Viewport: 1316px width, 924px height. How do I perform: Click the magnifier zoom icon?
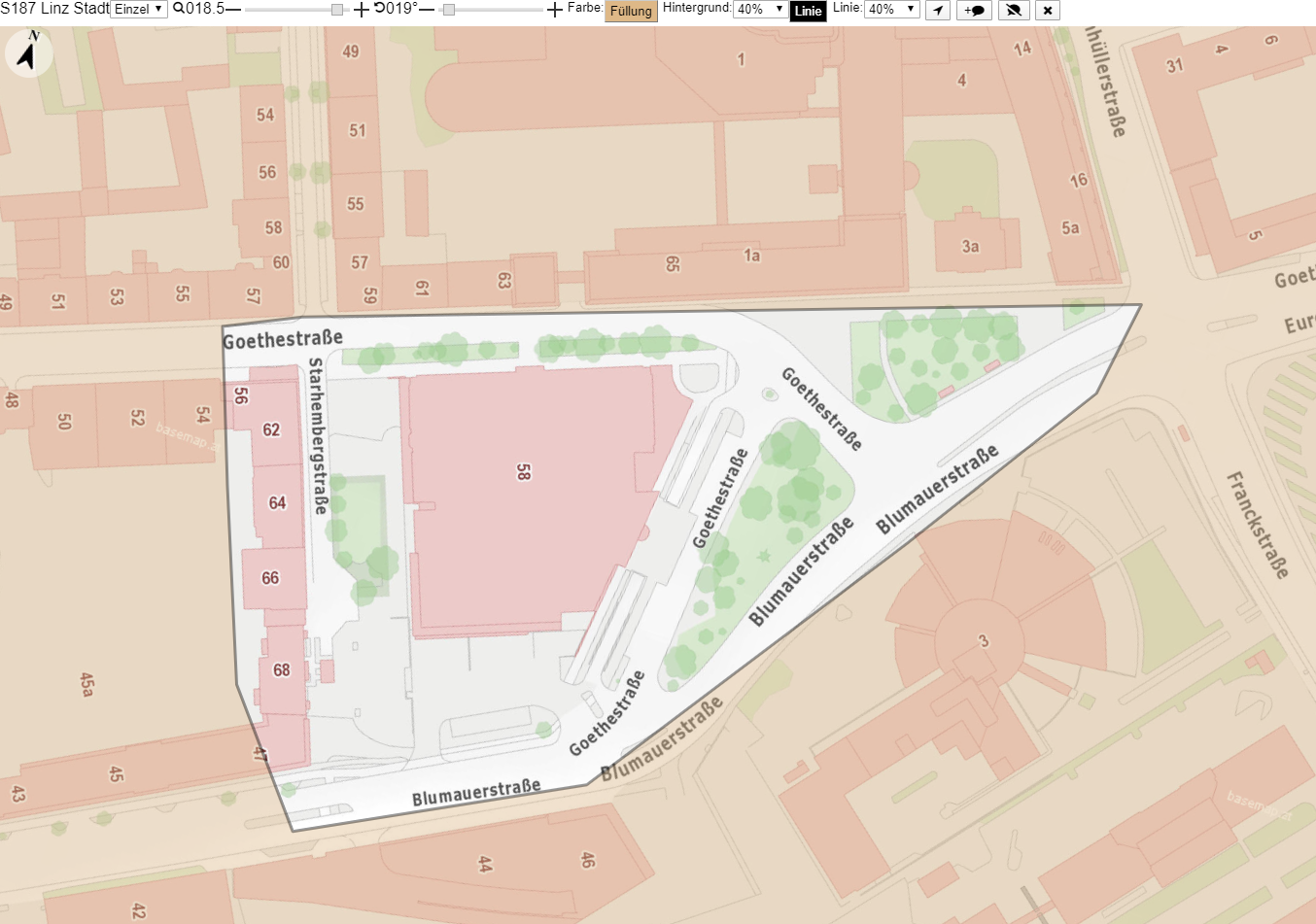click(x=179, y=9)
